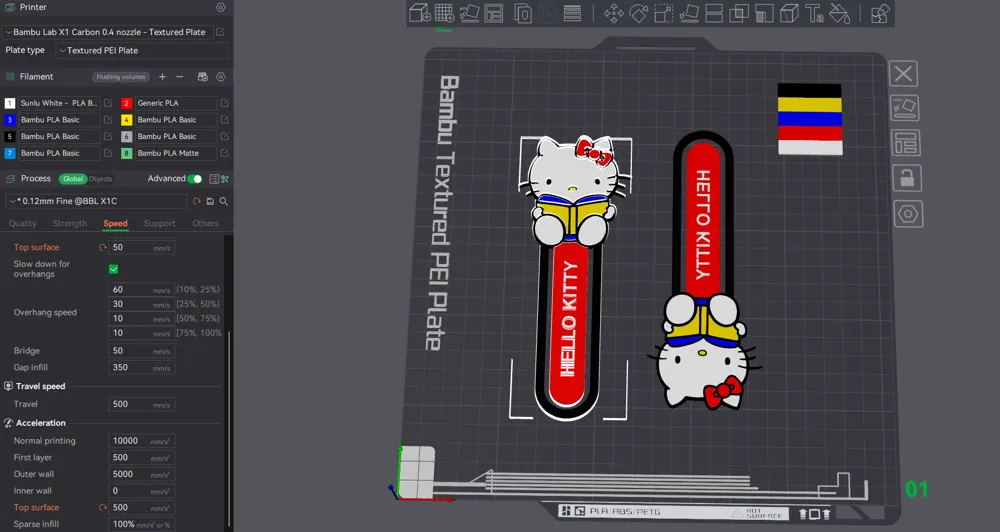Search the process settings
This screenshot has height=532, width=1000.
point(224,201)
